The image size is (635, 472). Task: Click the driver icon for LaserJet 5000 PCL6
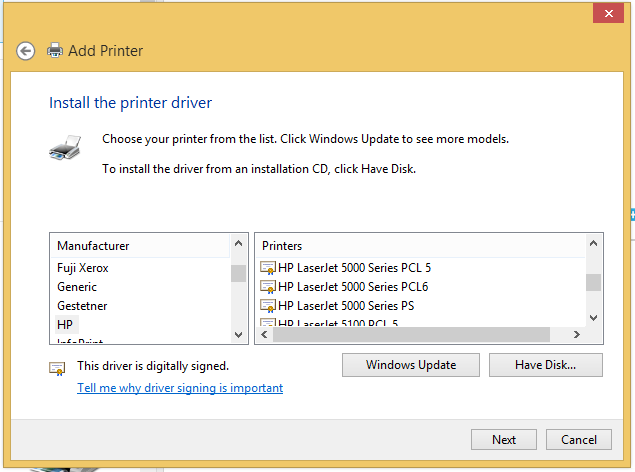[x=268, y=287]
